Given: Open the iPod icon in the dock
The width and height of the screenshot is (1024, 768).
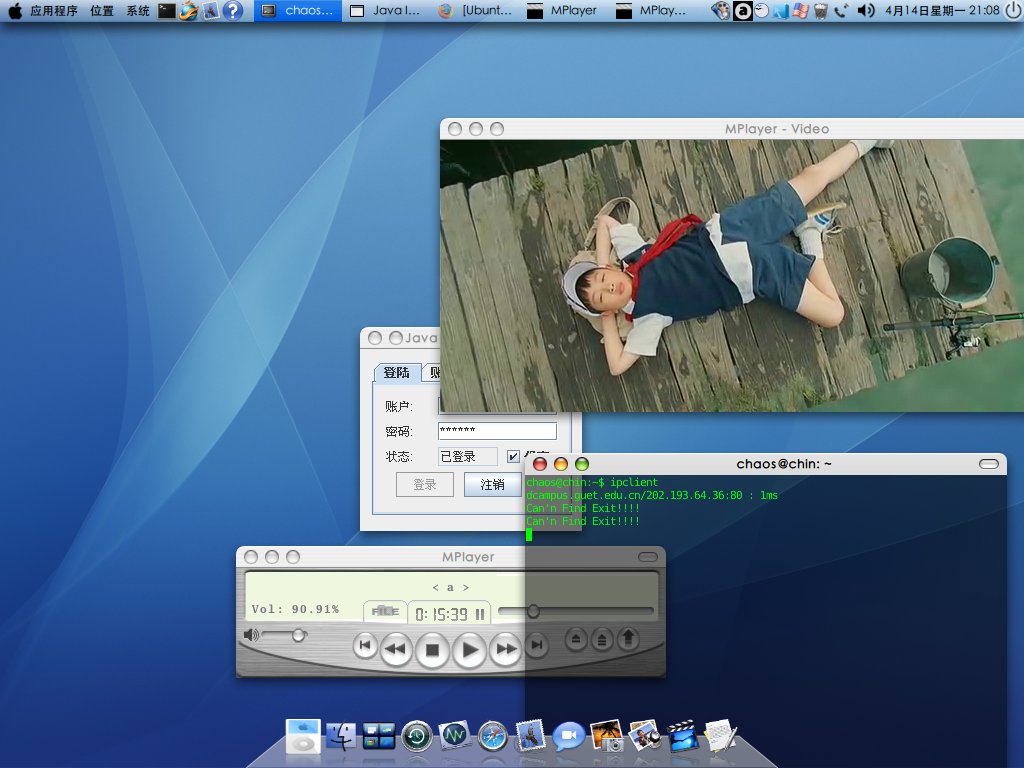Looking at the screenshot, I should pyautogui.click(x=303, y=736).
